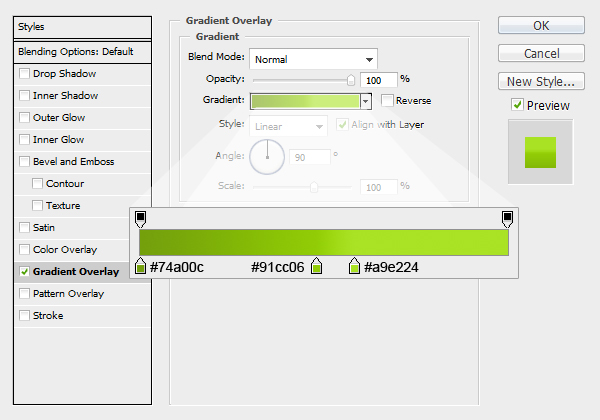This screenshot has height=420, width=600.
Task: Open the Style Linear dropdown
Action: (289, 126)
